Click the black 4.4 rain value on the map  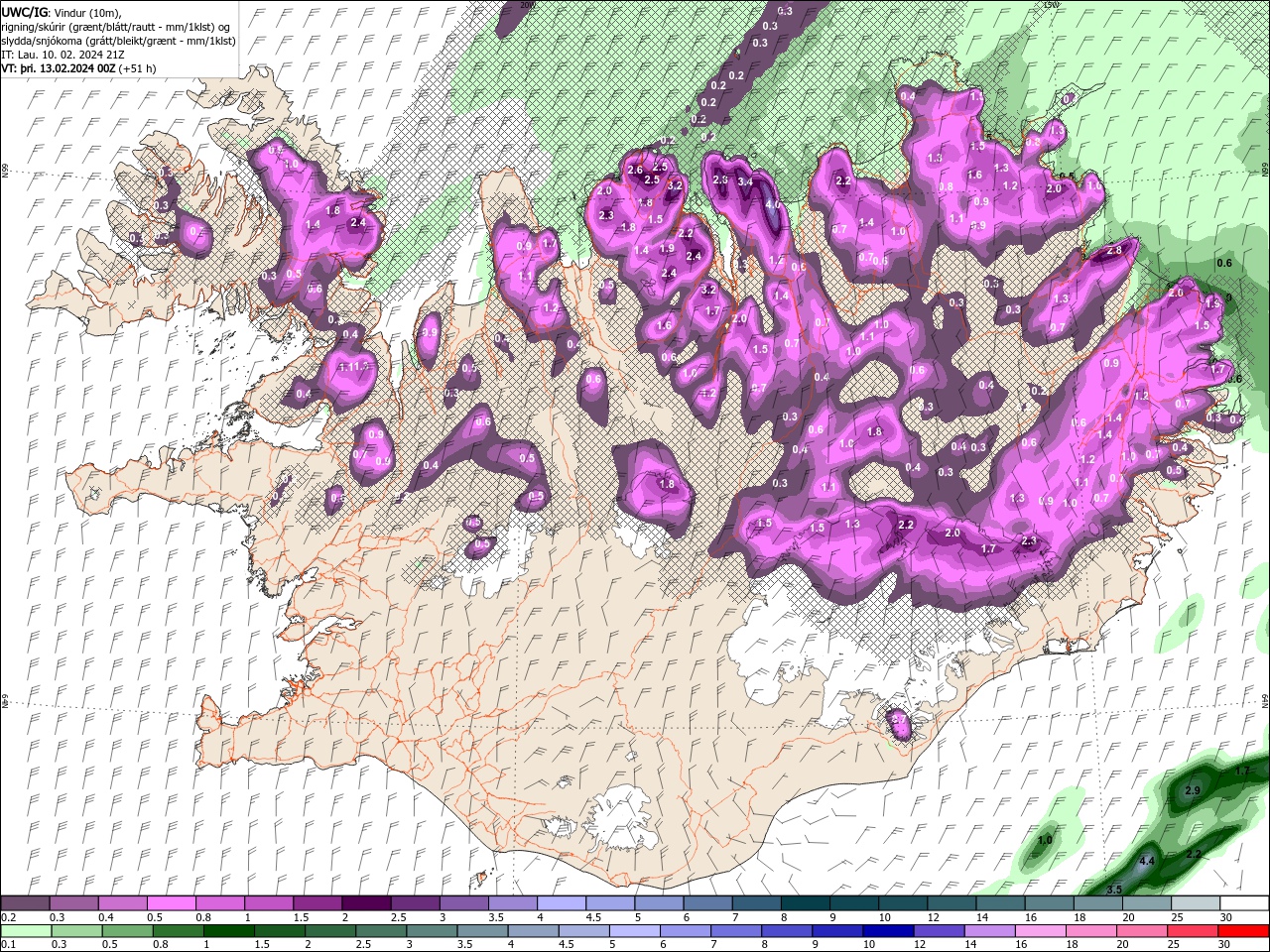click(1147, 861)
